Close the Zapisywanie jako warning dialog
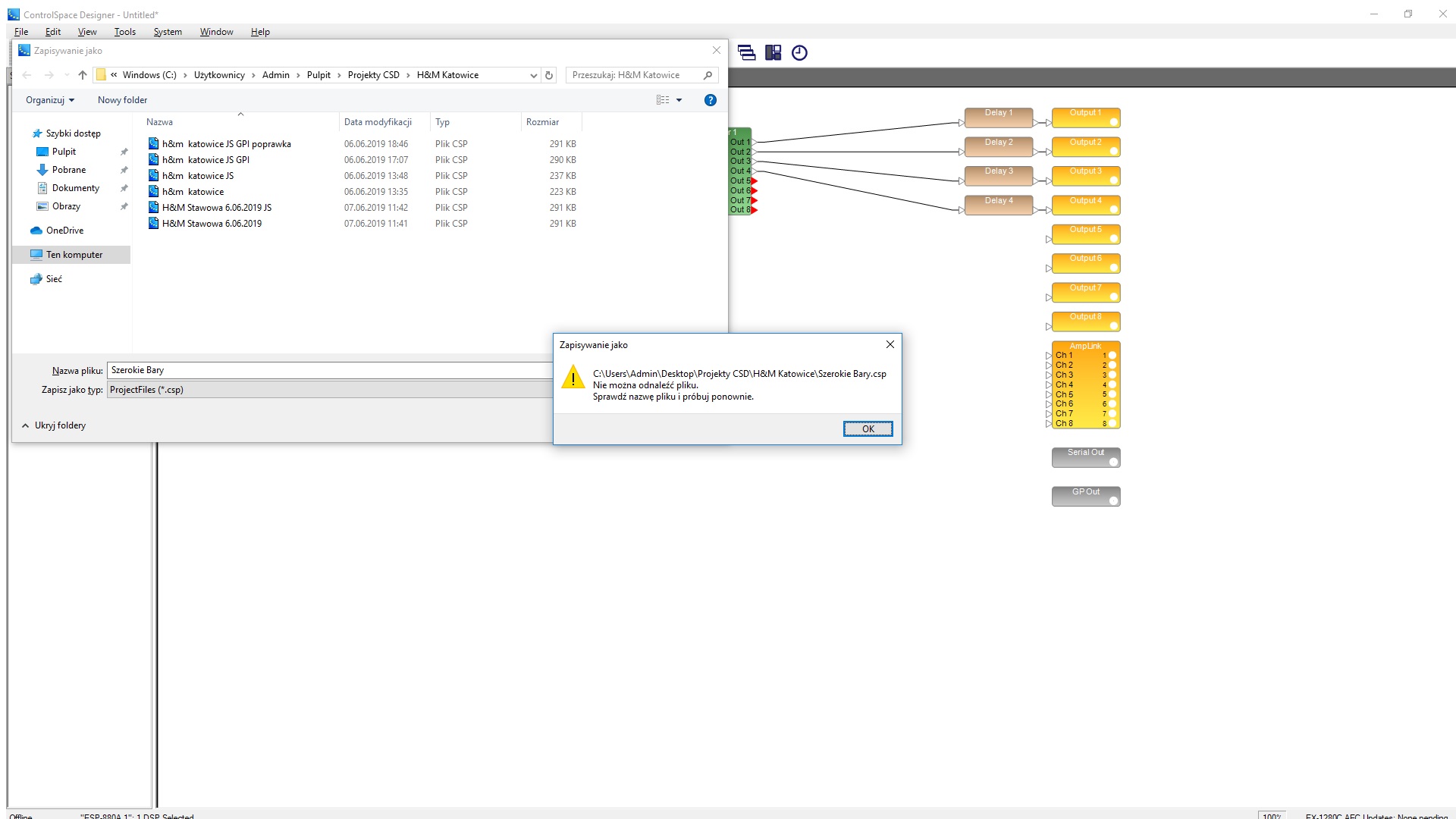Viewport: 1456px width, 819px height. (x=890, y=344)
